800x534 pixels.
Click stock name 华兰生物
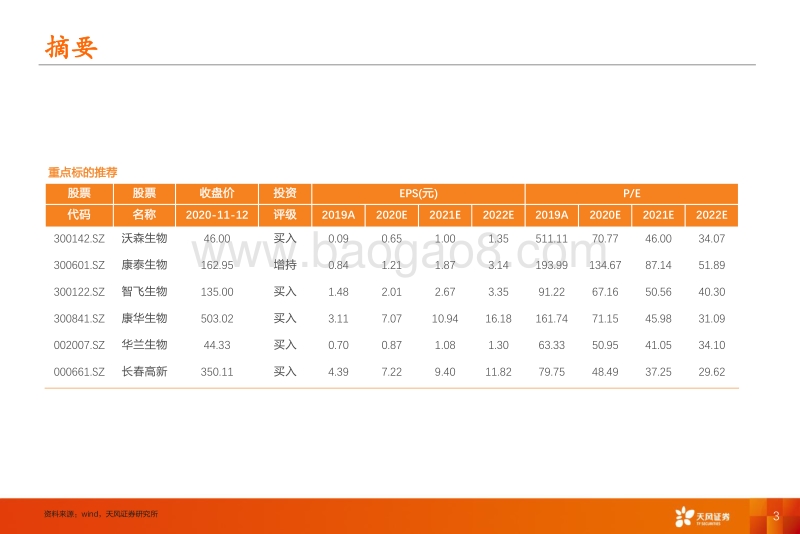click(144, 345)
